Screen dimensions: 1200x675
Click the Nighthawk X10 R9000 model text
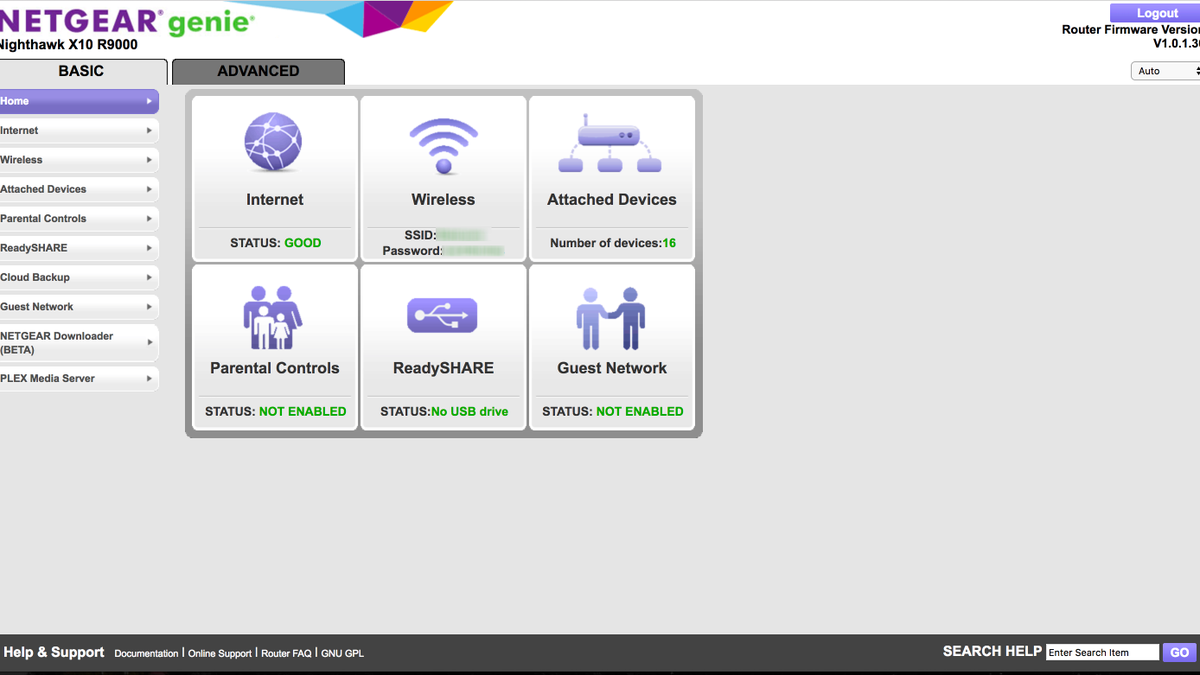coord(68,45)
